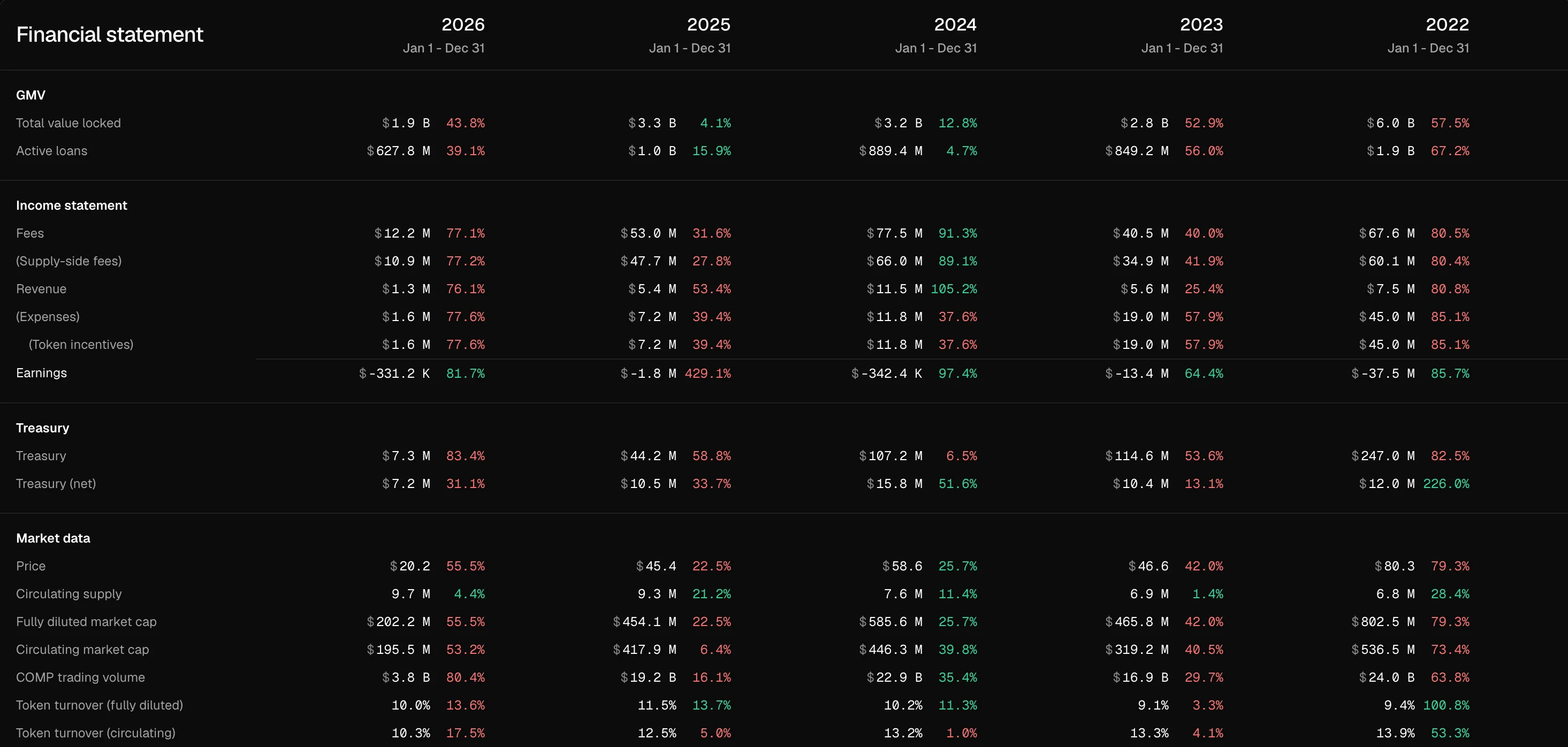Click the Revenue row label

click(41, 289)
